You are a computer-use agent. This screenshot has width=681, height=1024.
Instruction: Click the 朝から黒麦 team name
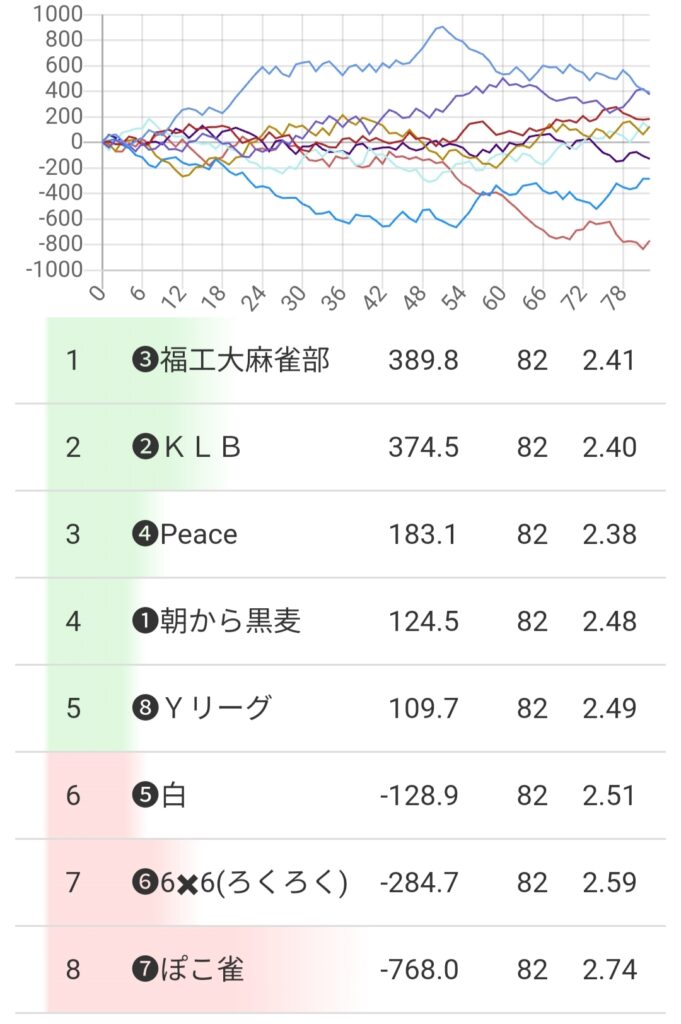click(229, 621)
